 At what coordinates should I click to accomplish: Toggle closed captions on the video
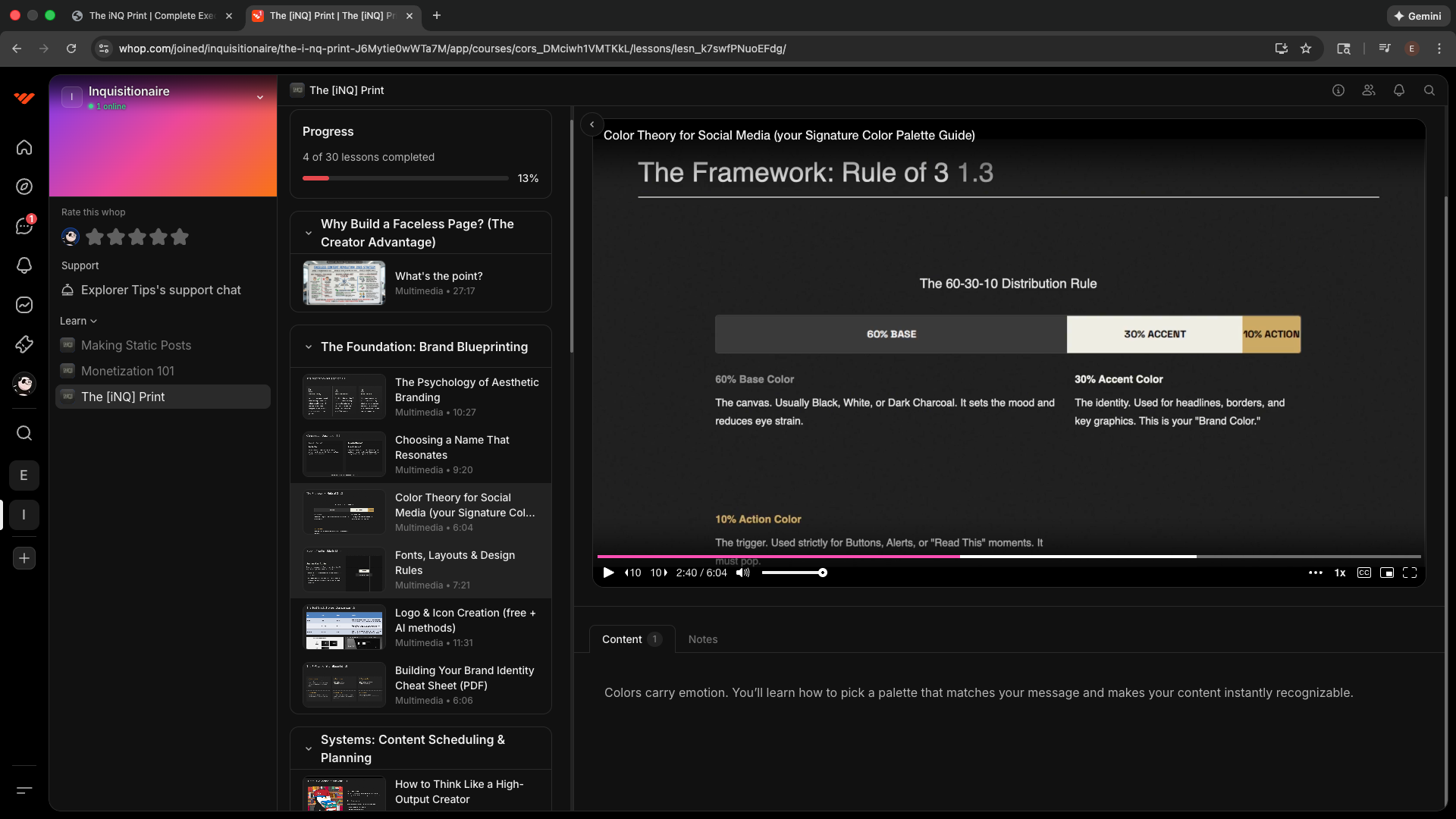(1363, 573)
